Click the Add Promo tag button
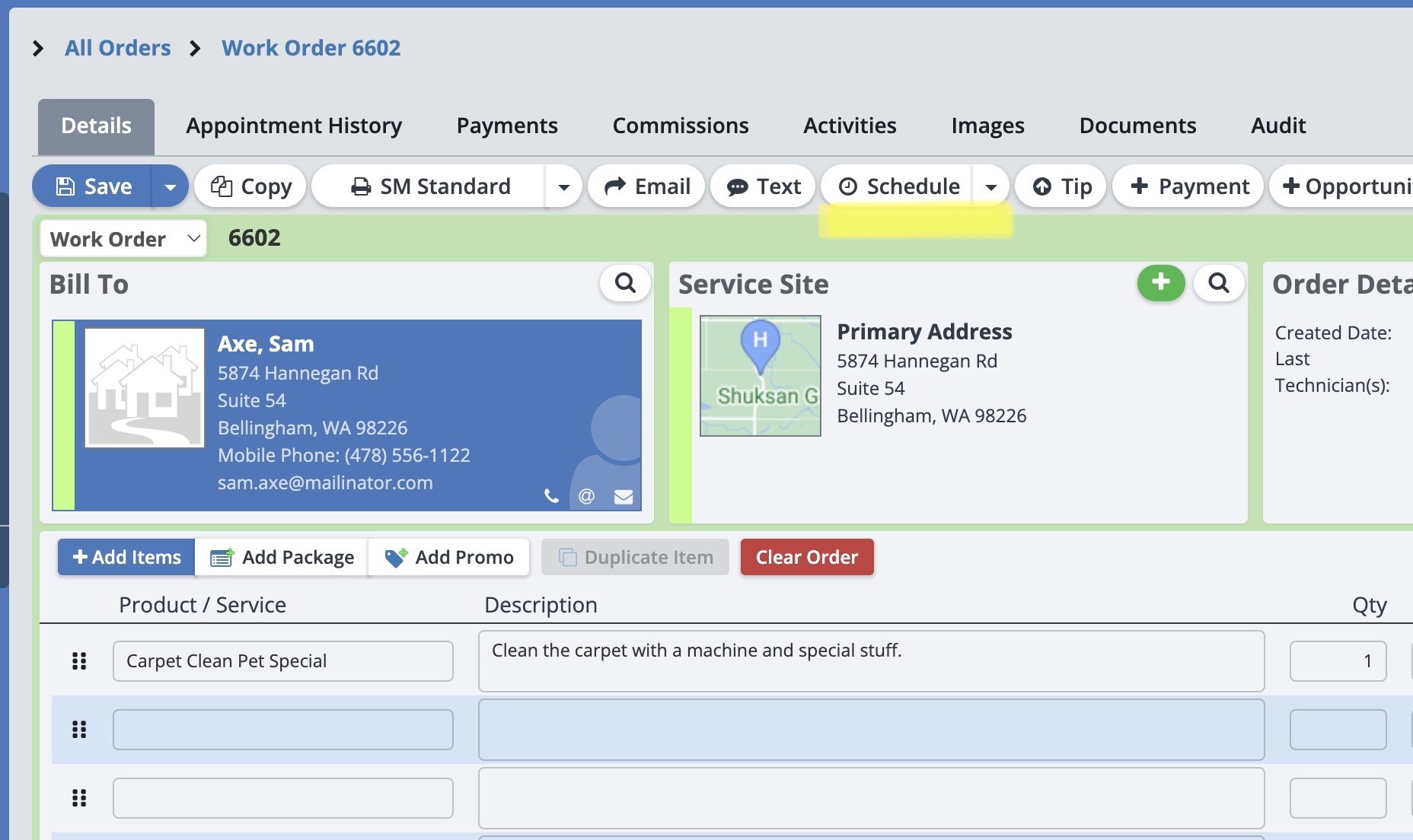Screen dimensions: 1413x840 point(449,557)
